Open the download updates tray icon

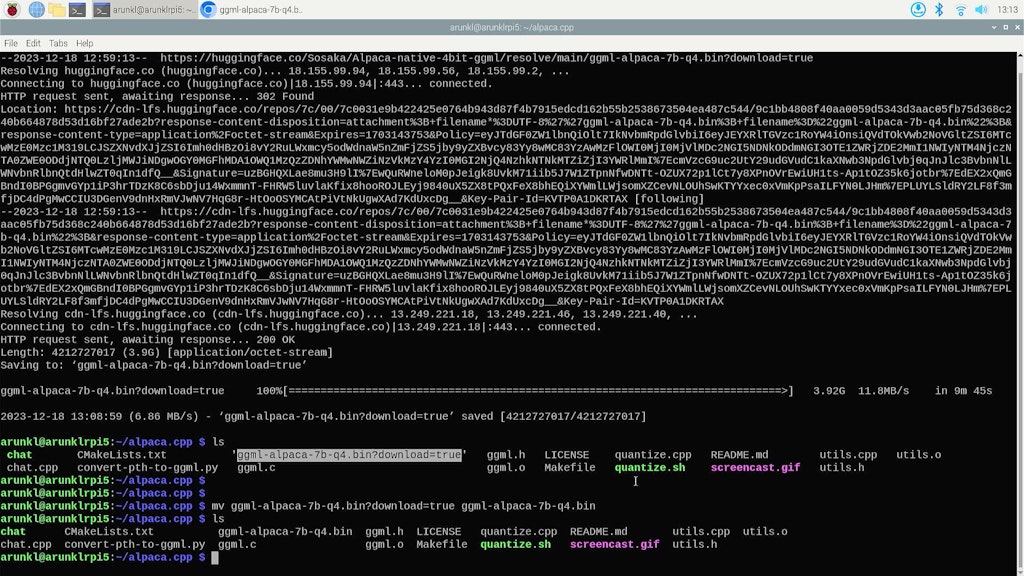(918, 10)
